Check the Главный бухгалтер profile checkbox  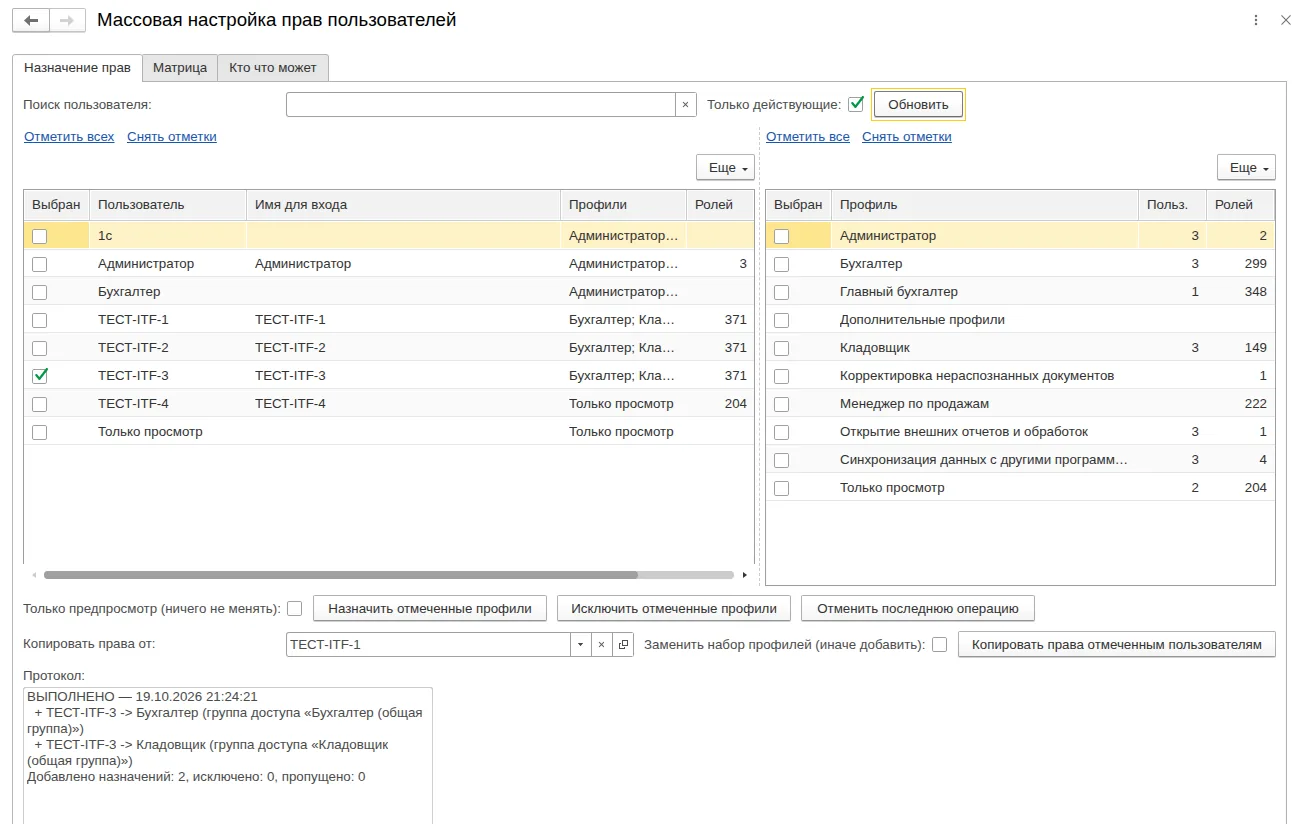[x=782, y=292]
